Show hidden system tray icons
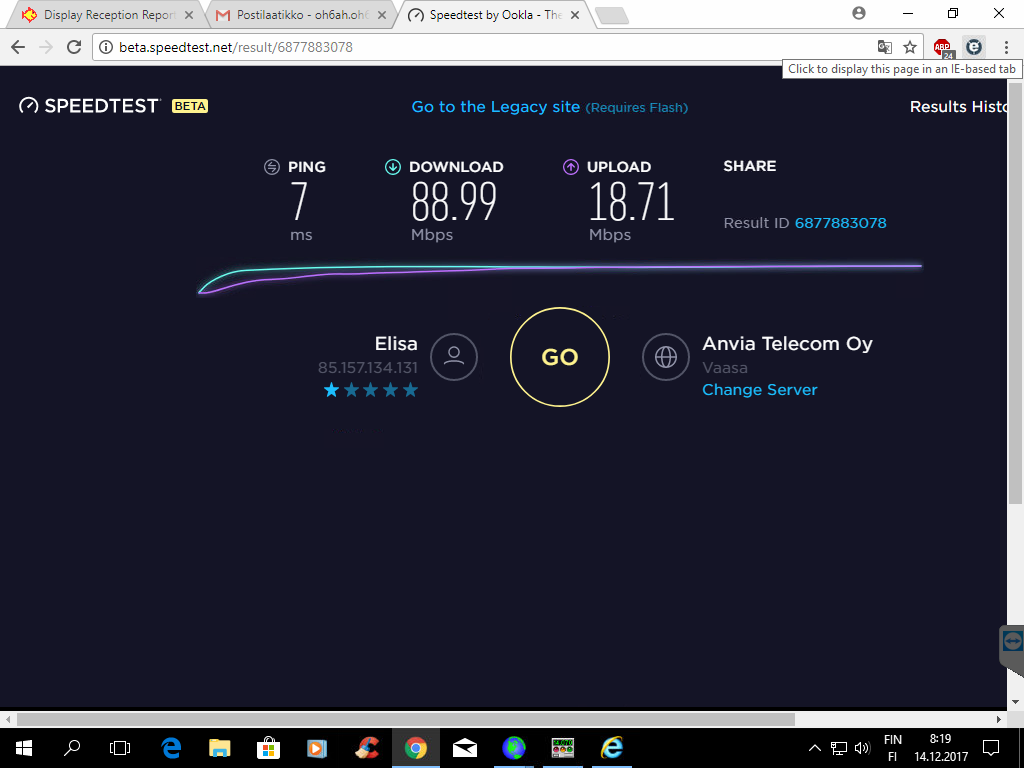The width and height of the screenshot is (1024, 768). click(x=814, y=748)
